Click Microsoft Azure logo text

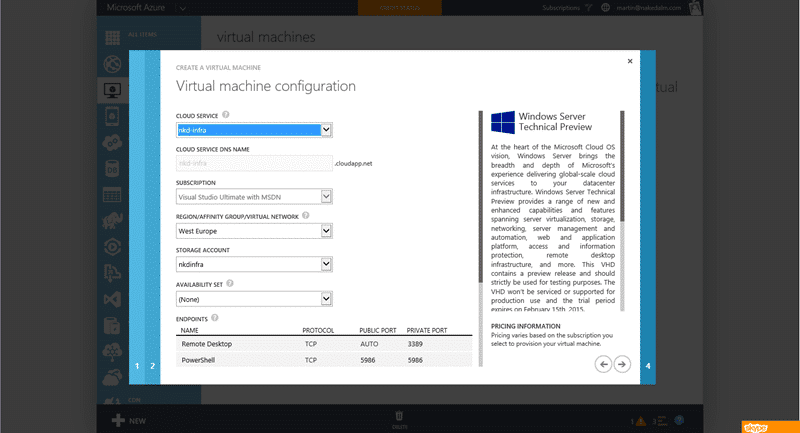pyautogui.click(x=136, y=8)
